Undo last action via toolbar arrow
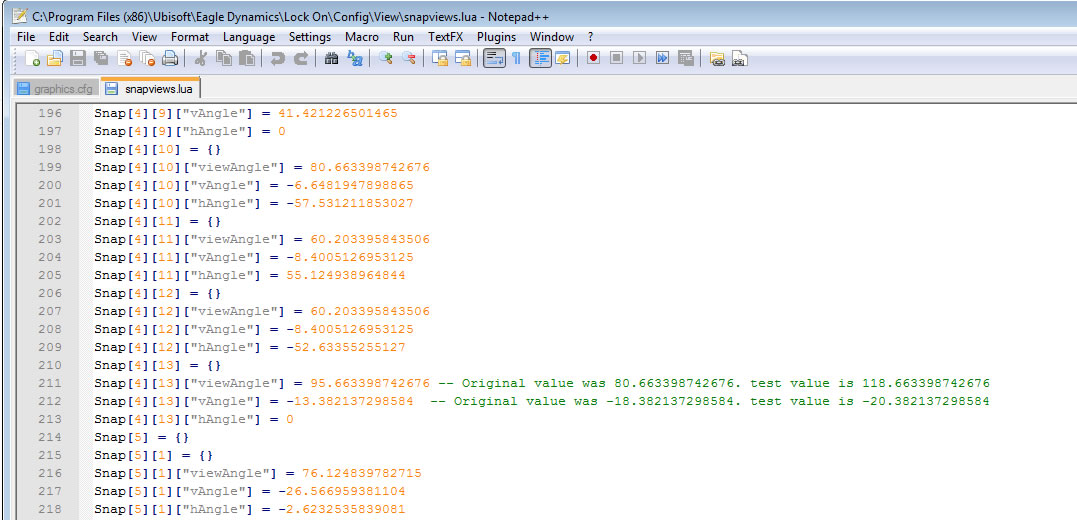Screen dimensions: 1077x520 coord(277,58)
